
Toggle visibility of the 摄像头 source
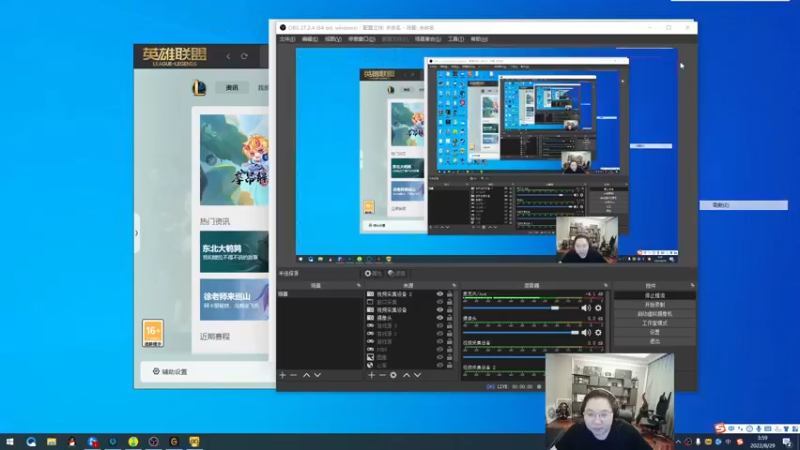coord(440,317)
